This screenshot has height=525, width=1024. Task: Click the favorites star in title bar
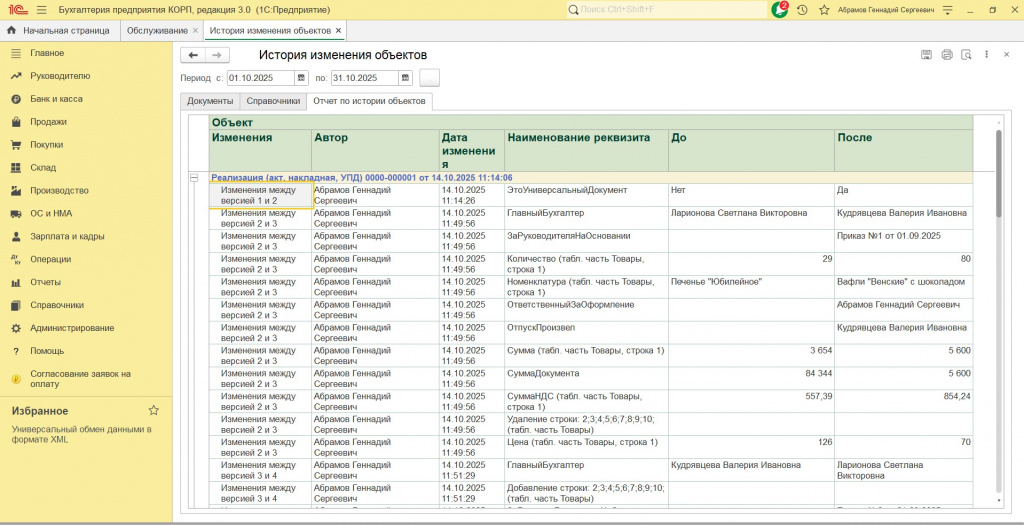tap(824, 9)
